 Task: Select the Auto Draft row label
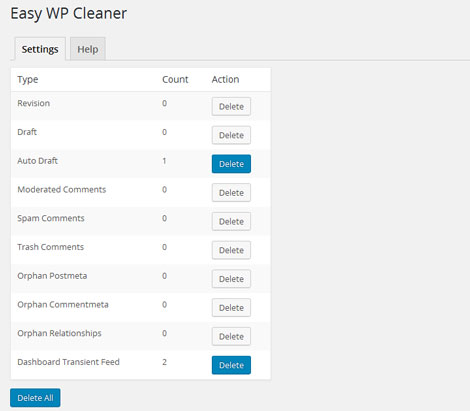click(x=37, y=161)
